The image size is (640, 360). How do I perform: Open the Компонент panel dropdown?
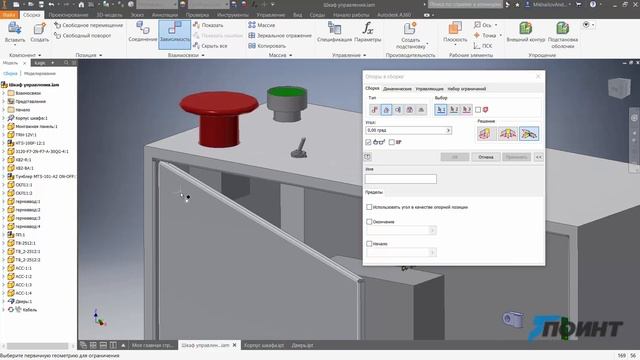coord(25,55)
